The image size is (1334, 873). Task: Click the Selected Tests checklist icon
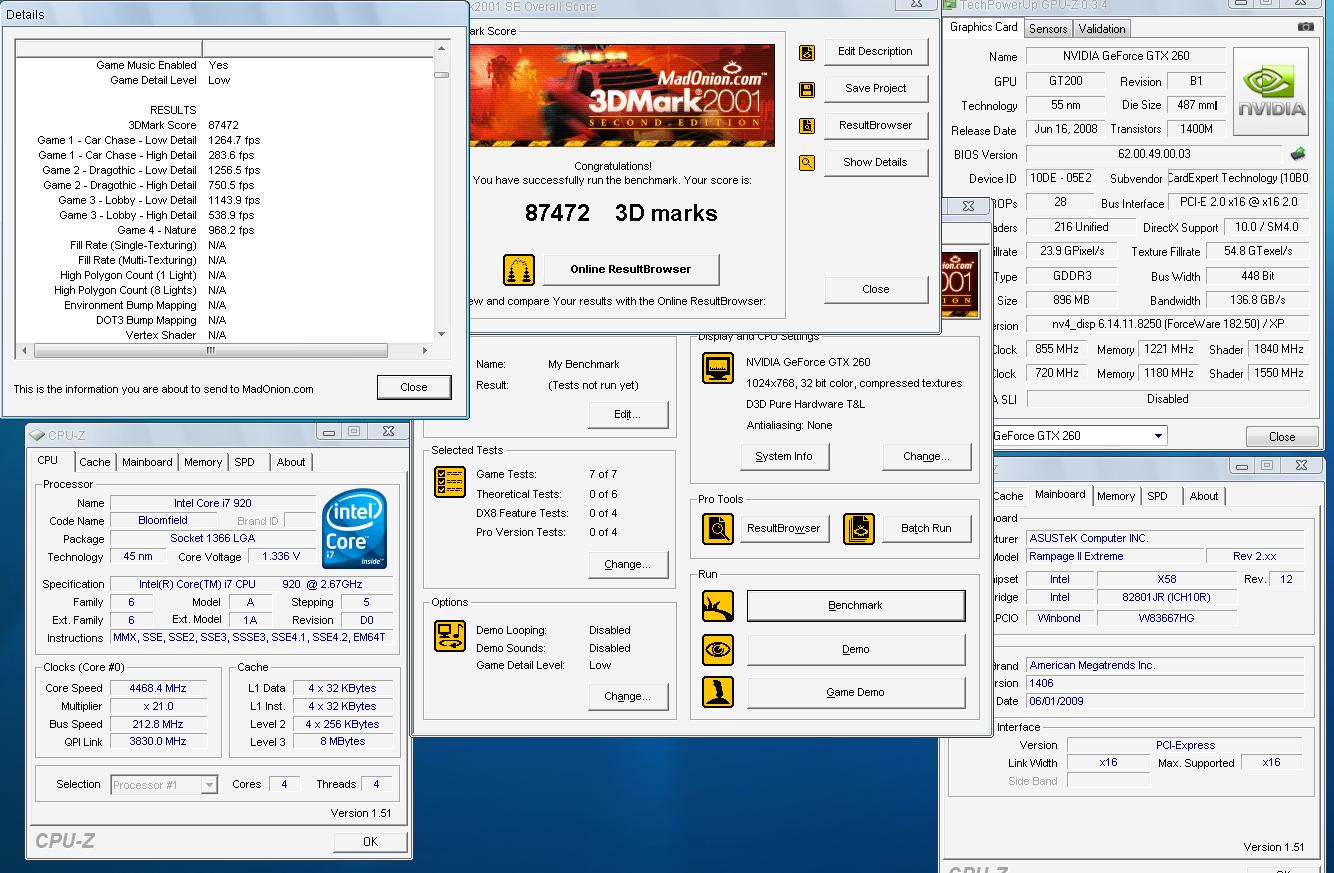[x=450, y=482]
